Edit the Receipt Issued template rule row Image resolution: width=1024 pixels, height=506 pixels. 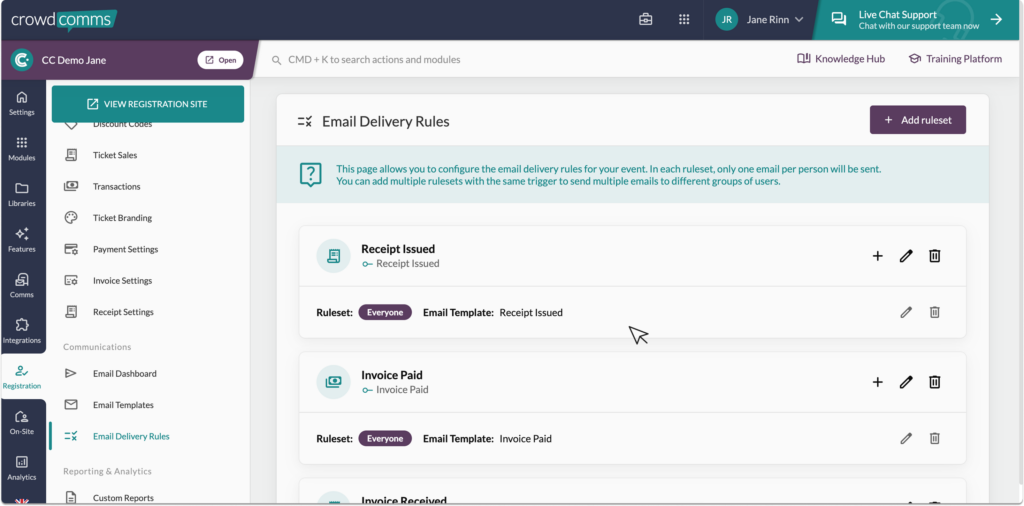906,312
